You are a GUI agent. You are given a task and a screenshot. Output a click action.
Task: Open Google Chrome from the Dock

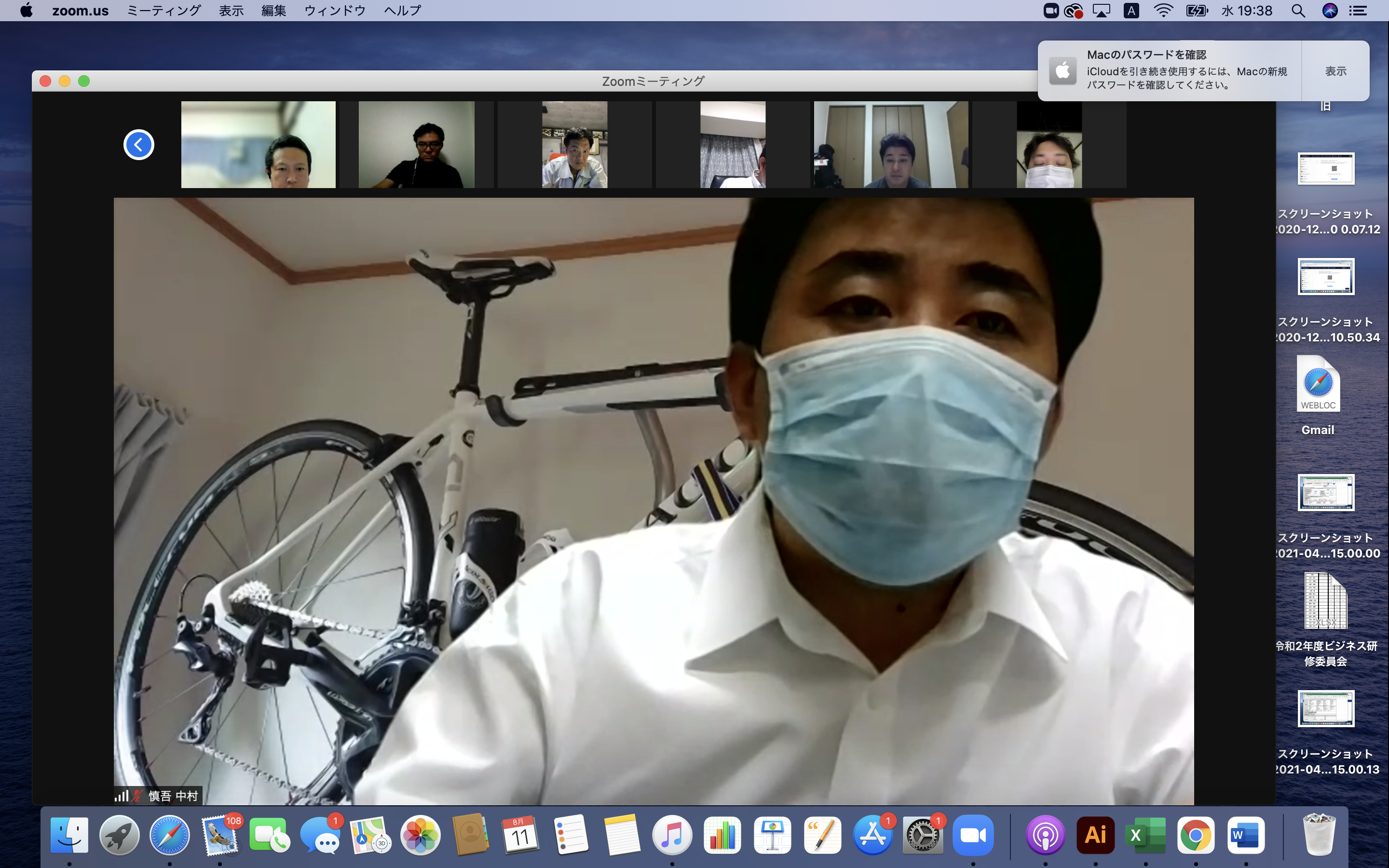(1195, 835)
